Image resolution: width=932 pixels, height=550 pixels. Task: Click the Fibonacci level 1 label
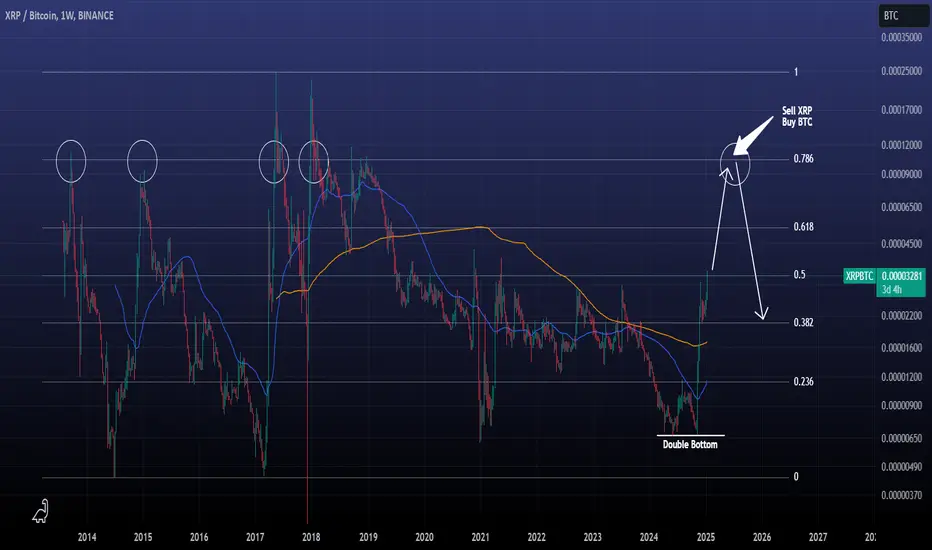click(x=796, y=72)
